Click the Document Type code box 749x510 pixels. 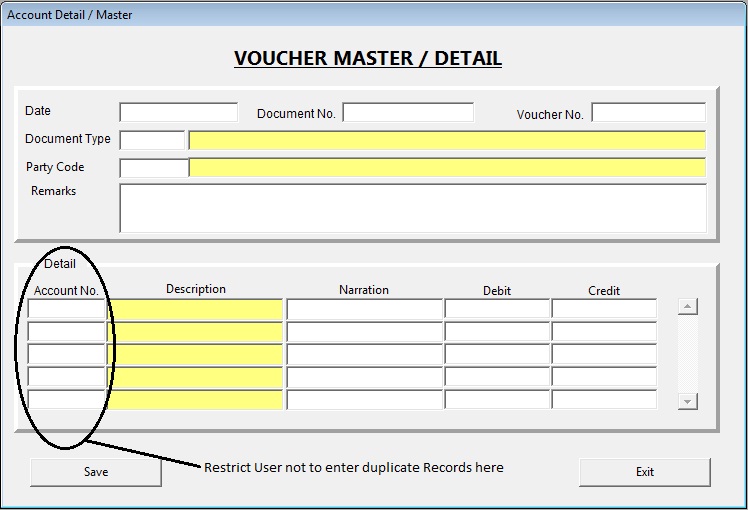[x=152, y=140]
